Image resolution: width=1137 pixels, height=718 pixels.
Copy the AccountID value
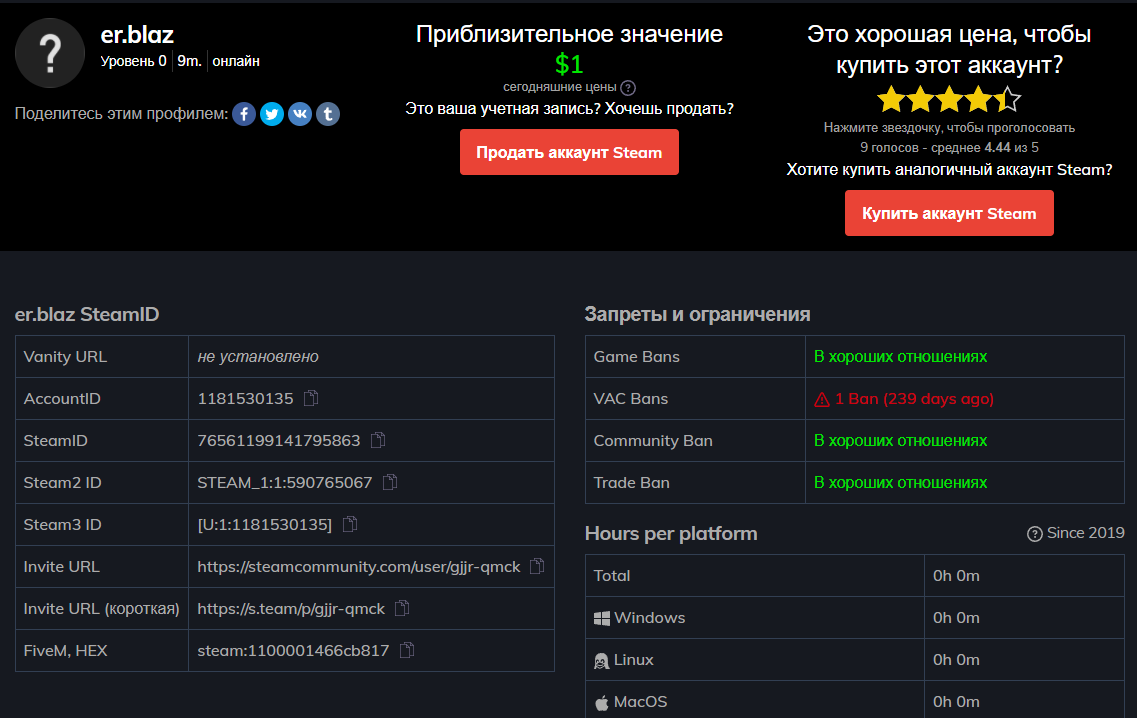tap(311, 398)
